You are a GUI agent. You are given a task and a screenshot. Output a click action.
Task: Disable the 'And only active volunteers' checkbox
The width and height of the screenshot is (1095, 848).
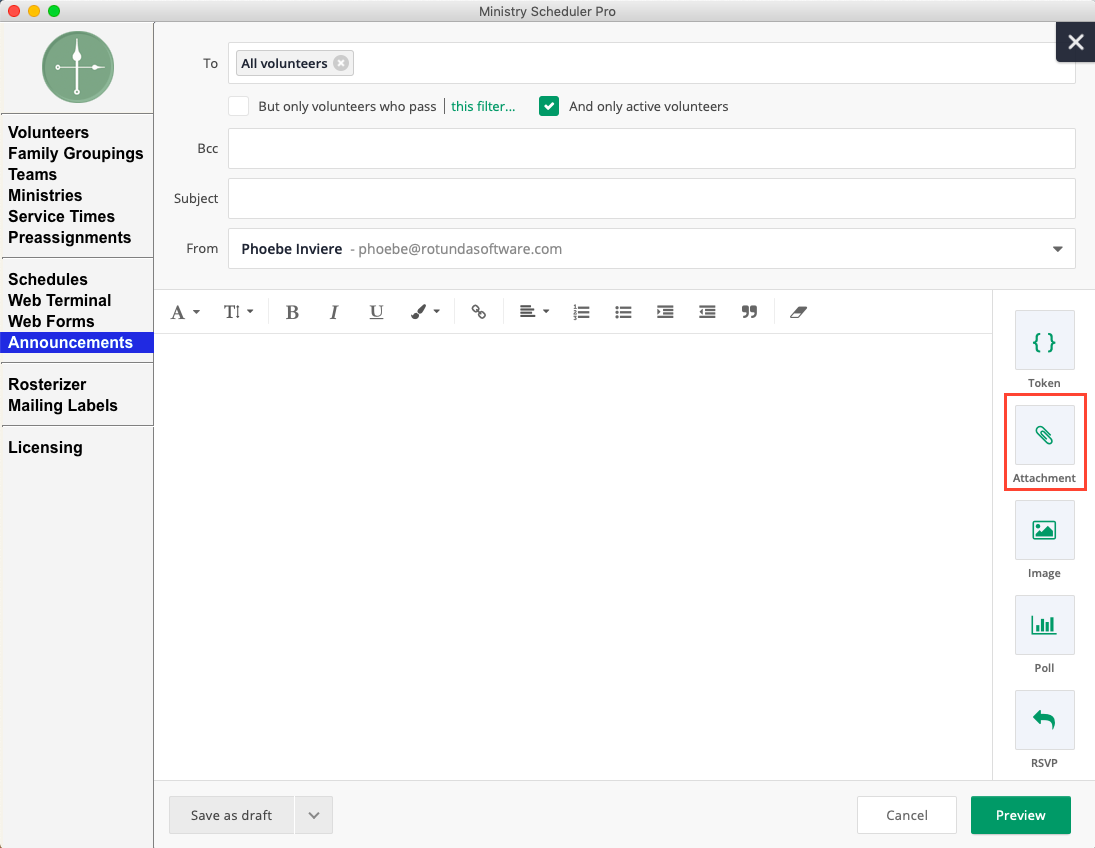click(x=548, y=105)
